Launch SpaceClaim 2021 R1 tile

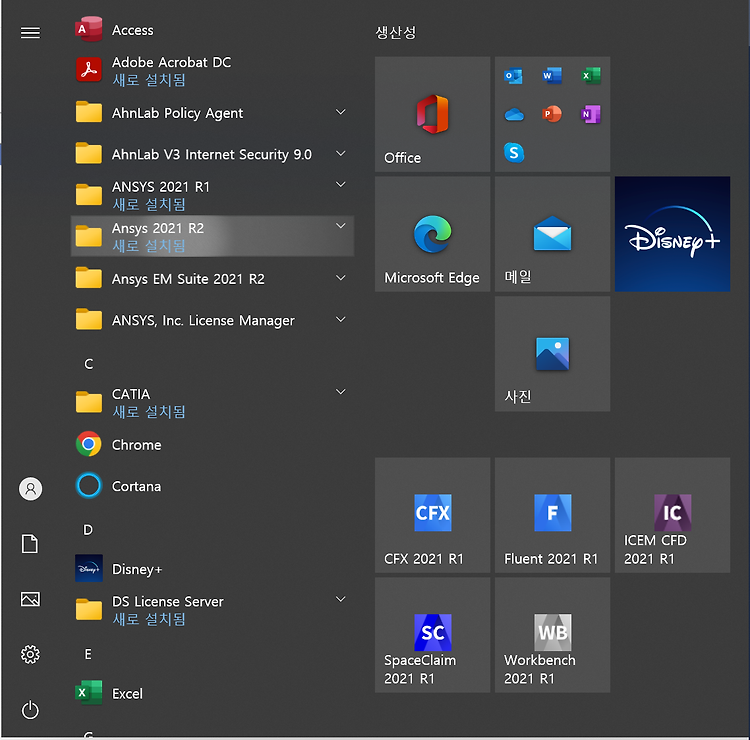pyautogui.click(x=432, y=635)
